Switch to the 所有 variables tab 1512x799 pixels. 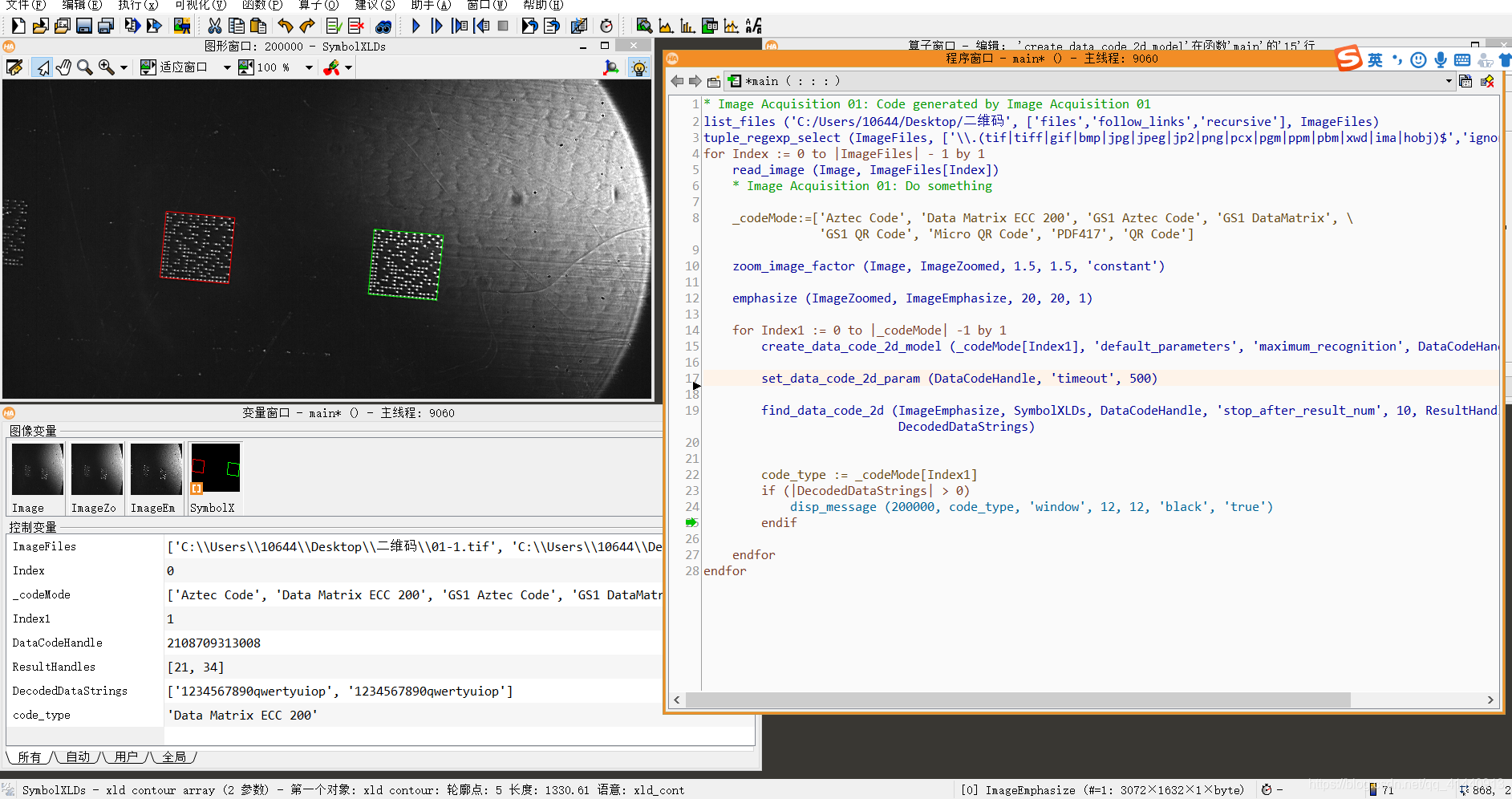click(29, 757)
